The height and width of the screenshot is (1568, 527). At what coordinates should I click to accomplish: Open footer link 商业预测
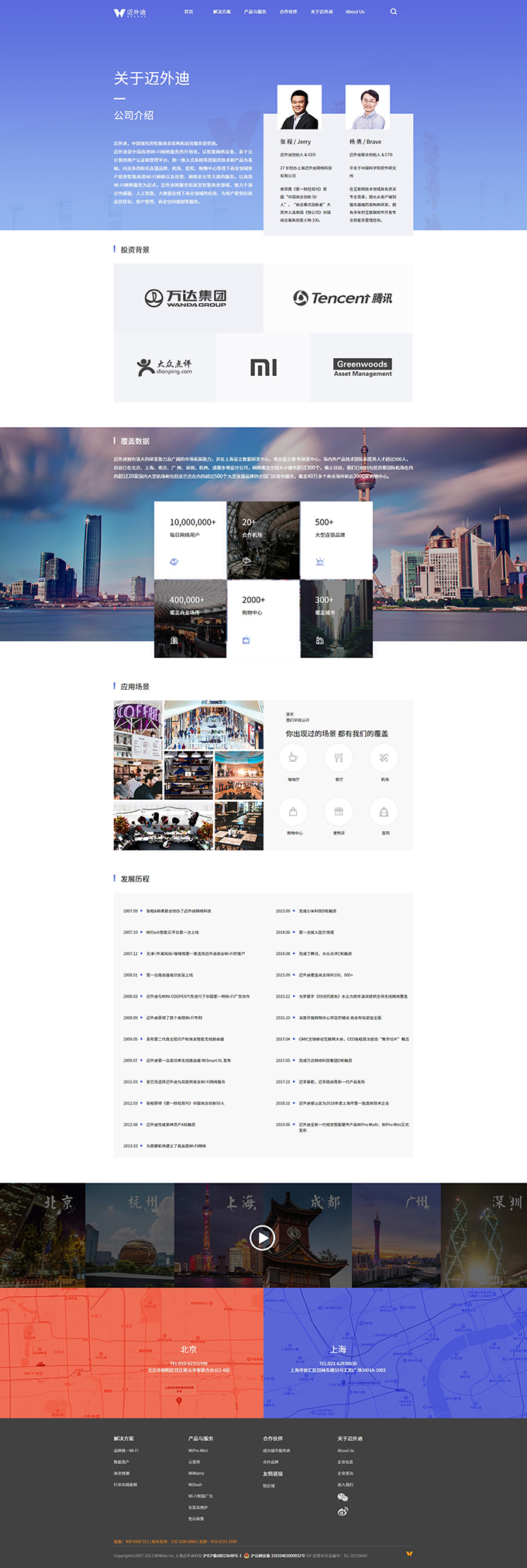pos(122,1473)
